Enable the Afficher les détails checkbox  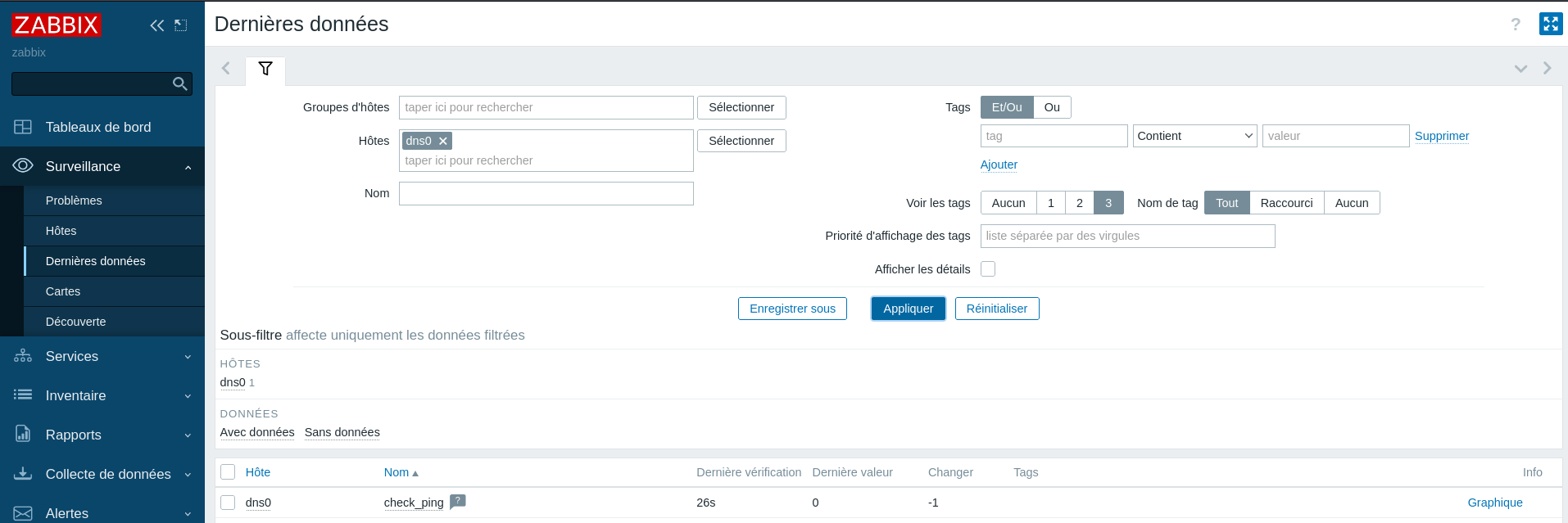point(988,269)
